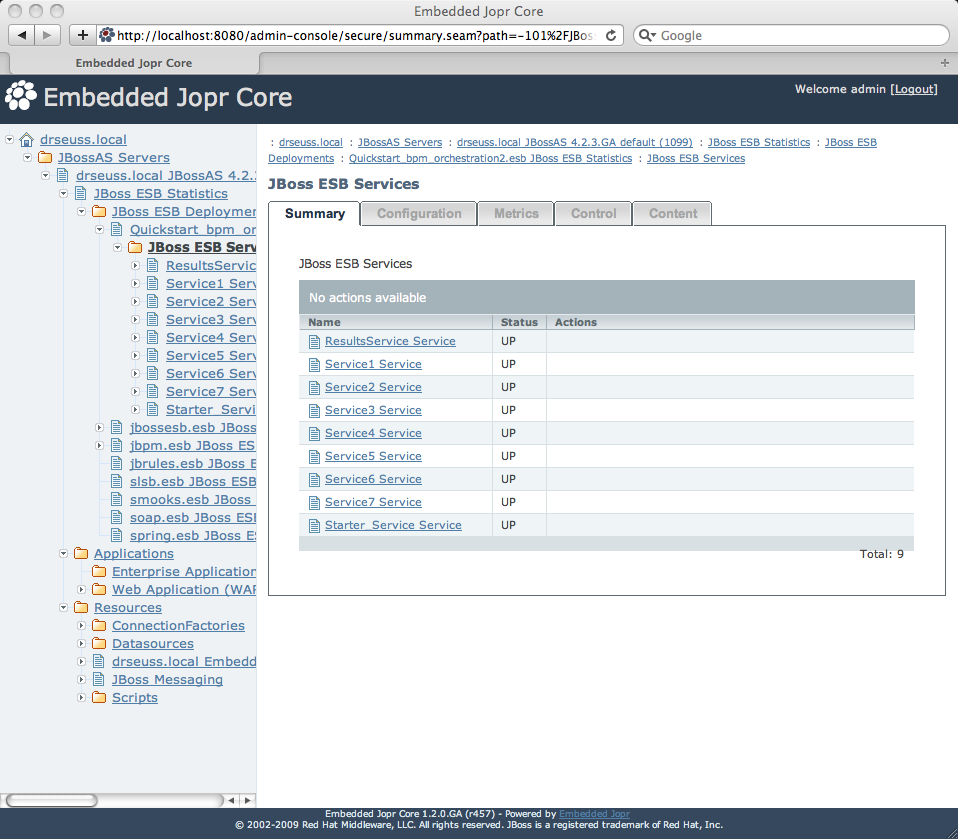The image size is (958, 839).
Task: Open the Metrics tab
Action: click(x=516, y=213)
